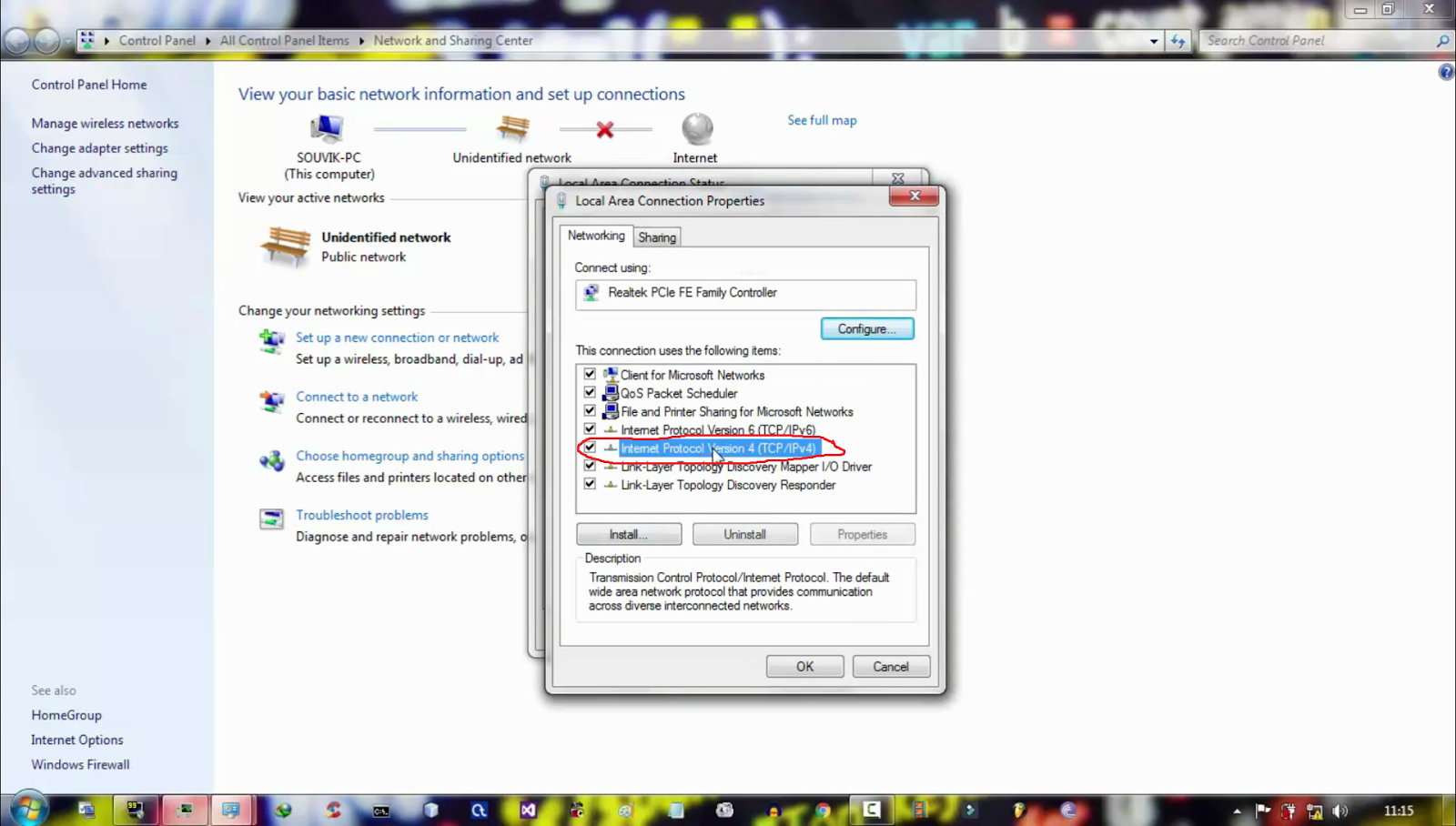1456x826 pixels.
Task: Expand the address bar dropdown arrow
Action: pos(1153,40)
